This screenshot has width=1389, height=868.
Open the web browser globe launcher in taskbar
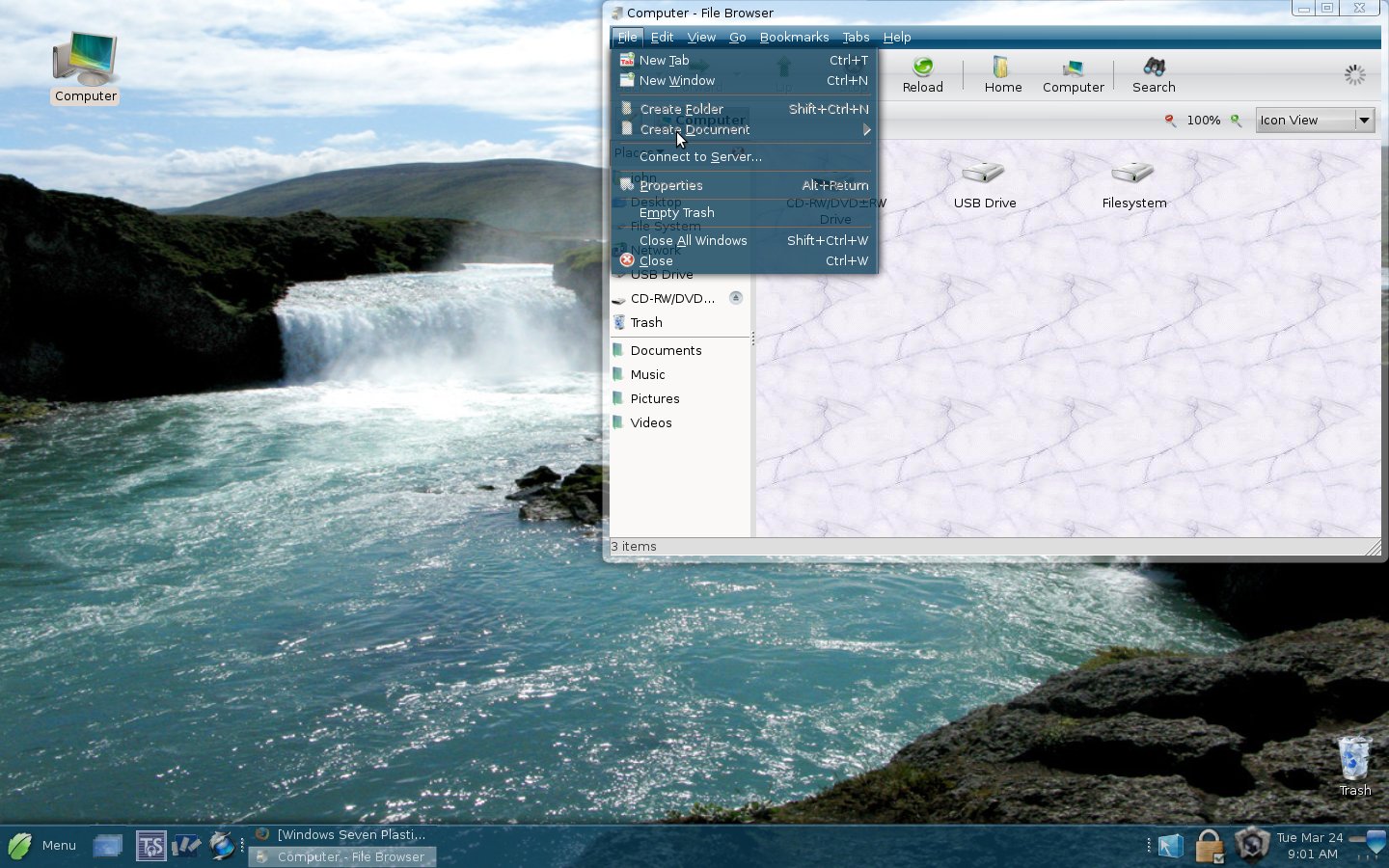click(222, 846)
